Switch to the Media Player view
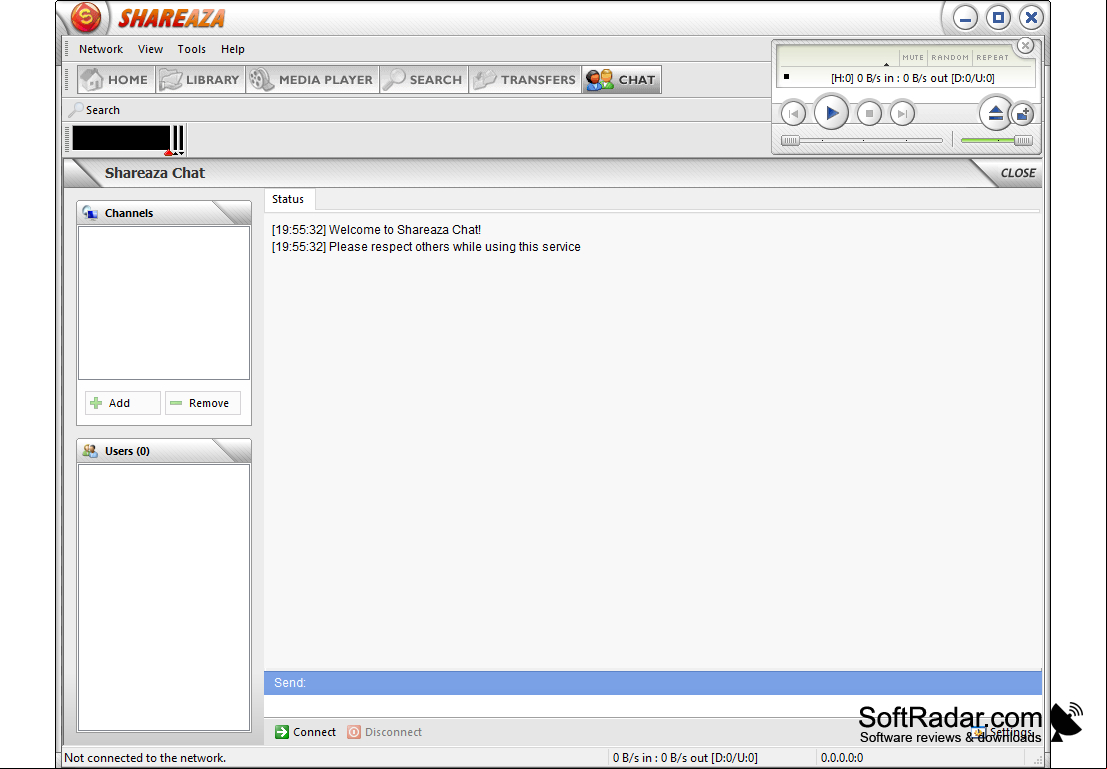 312,80
